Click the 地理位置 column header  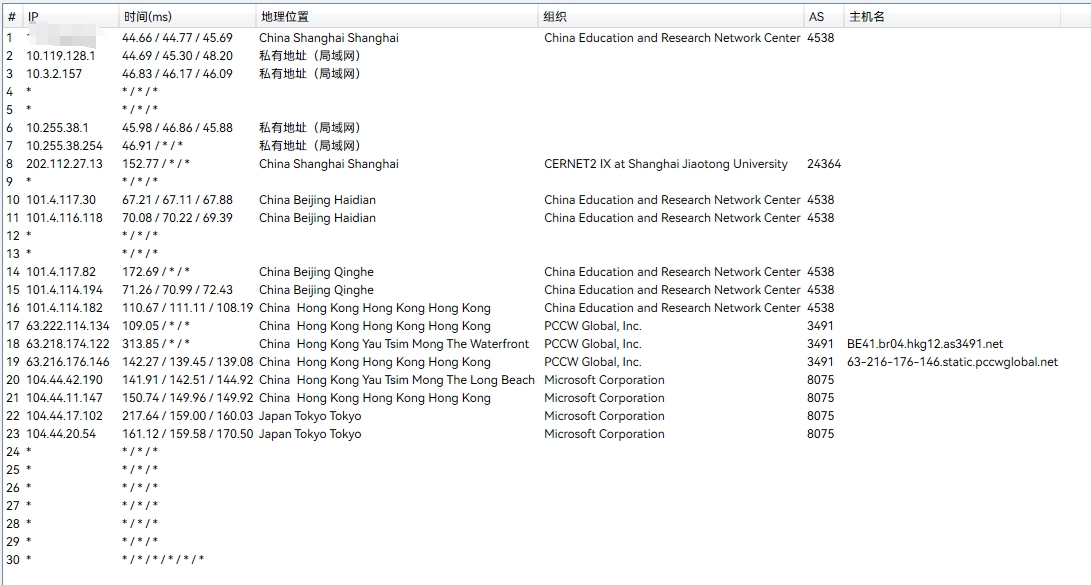pos(284,17)
